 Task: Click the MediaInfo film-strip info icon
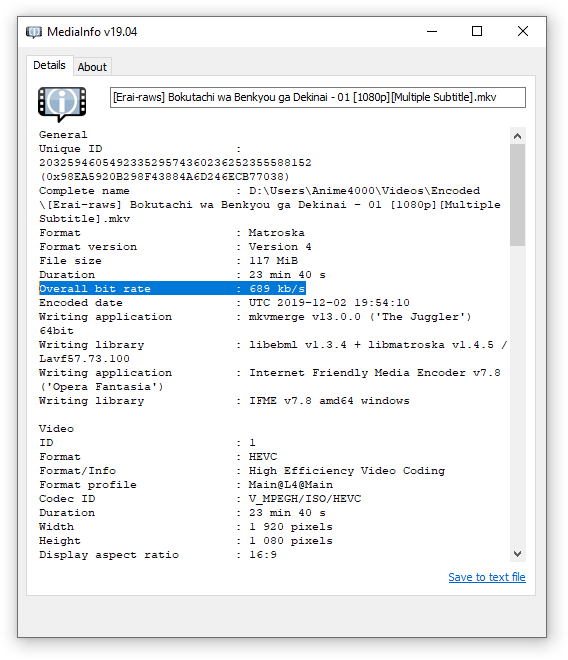tap(62, 104)
